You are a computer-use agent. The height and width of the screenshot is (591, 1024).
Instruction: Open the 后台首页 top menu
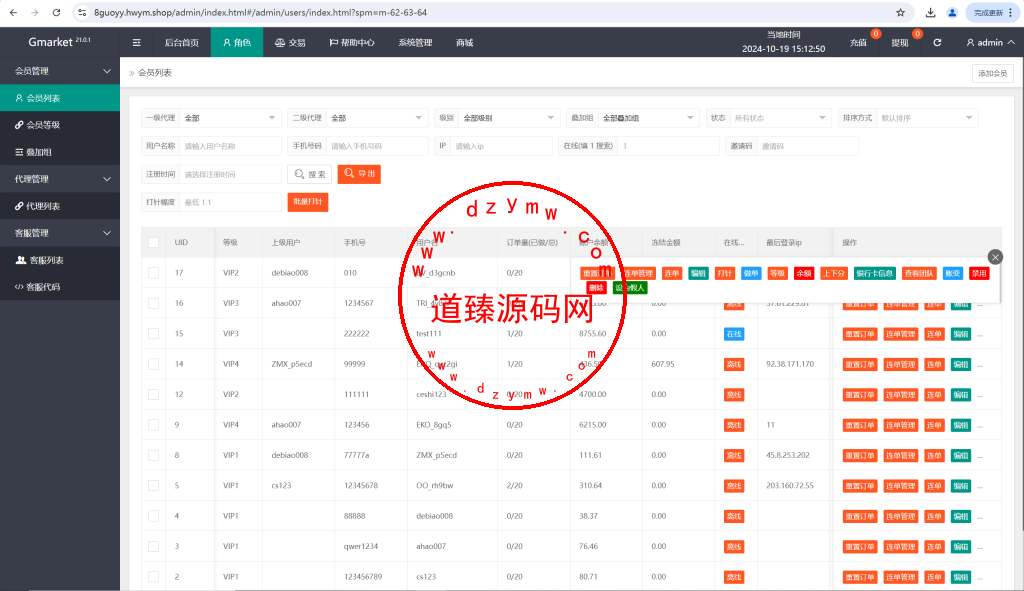coord(182,42)
